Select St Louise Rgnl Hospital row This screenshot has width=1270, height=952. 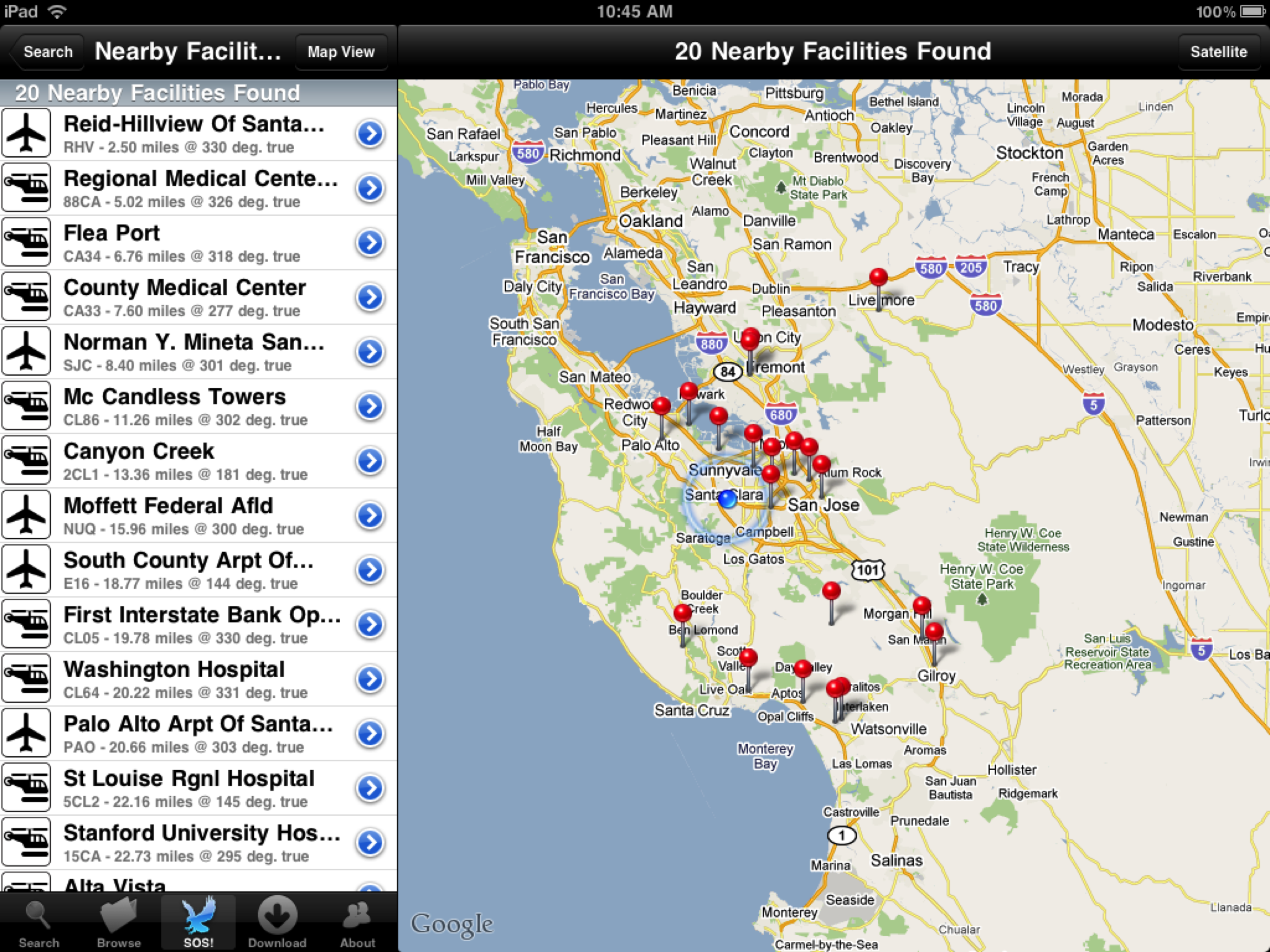click(198, 788)
